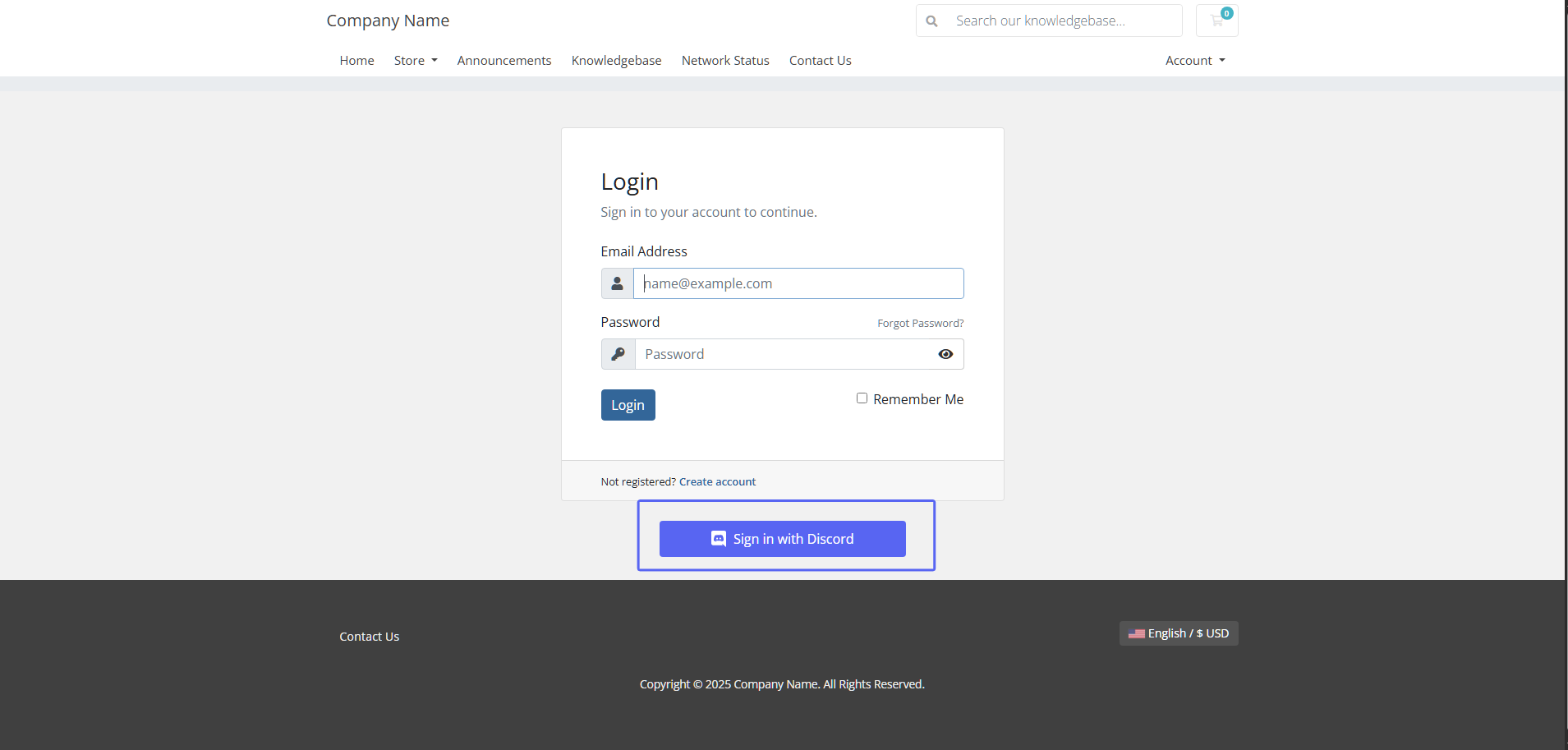
Task: Open the Announcements page
Action: click(504, 61)
